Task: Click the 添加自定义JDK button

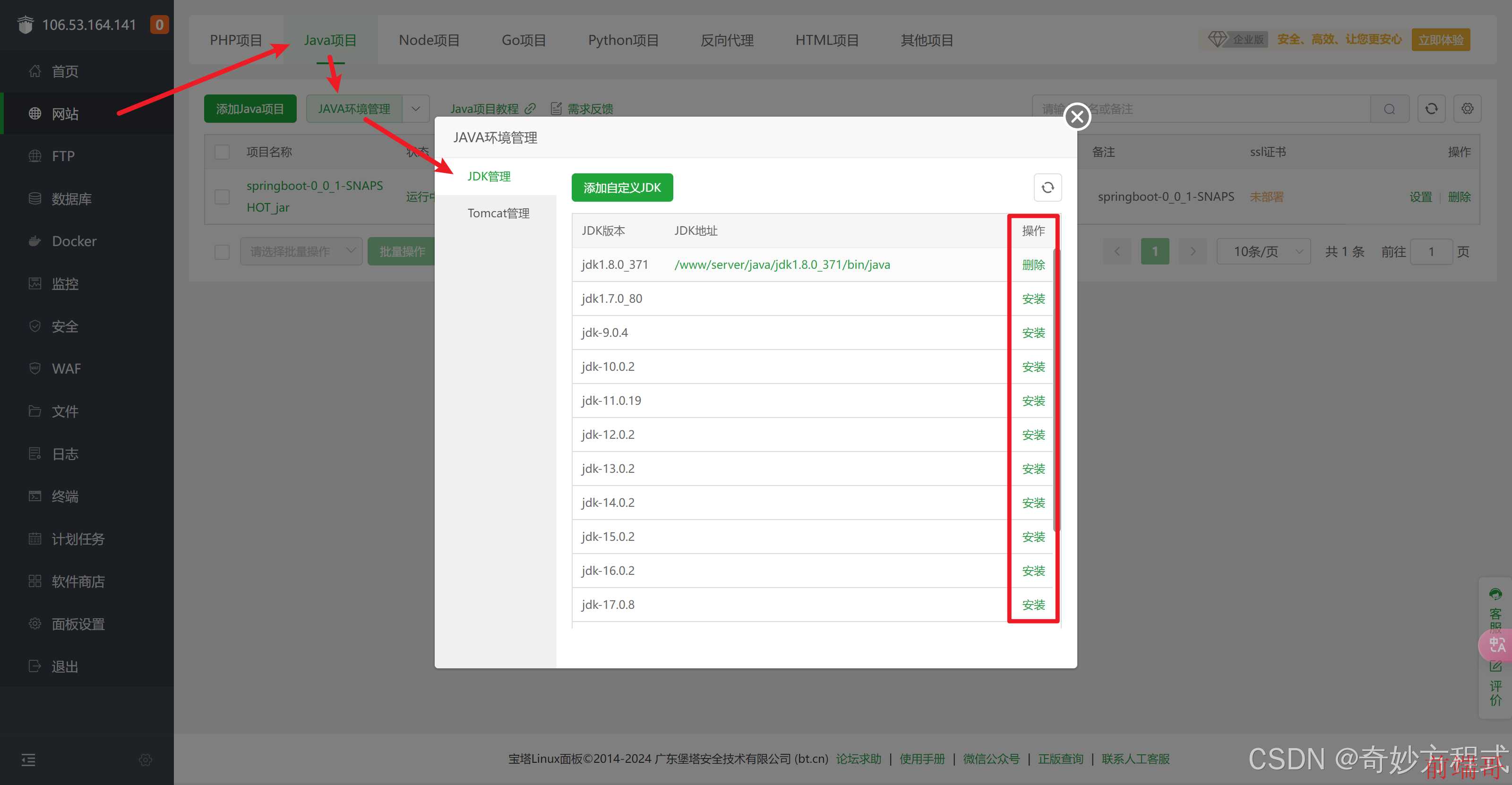Action: click(x=622, y=188)
